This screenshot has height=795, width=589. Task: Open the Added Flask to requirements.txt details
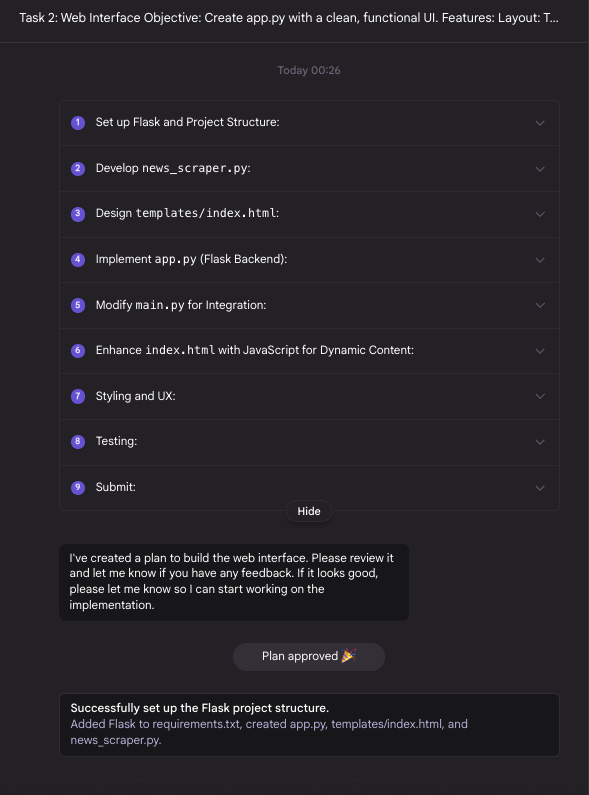269,732
